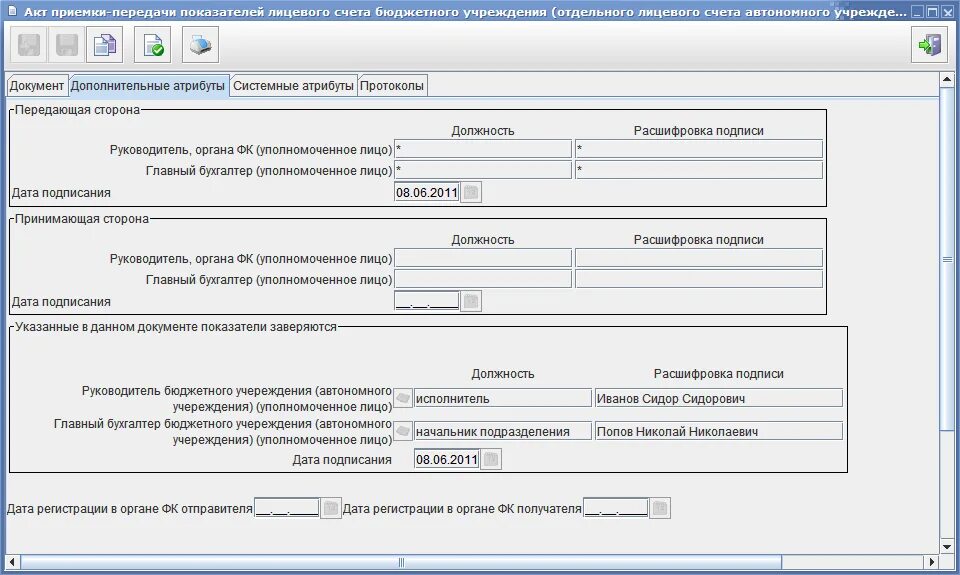Click the first disabled save icon in toolbar
Image resolution: width=960 pixels, height=575 pixels.
click(29, 45)
